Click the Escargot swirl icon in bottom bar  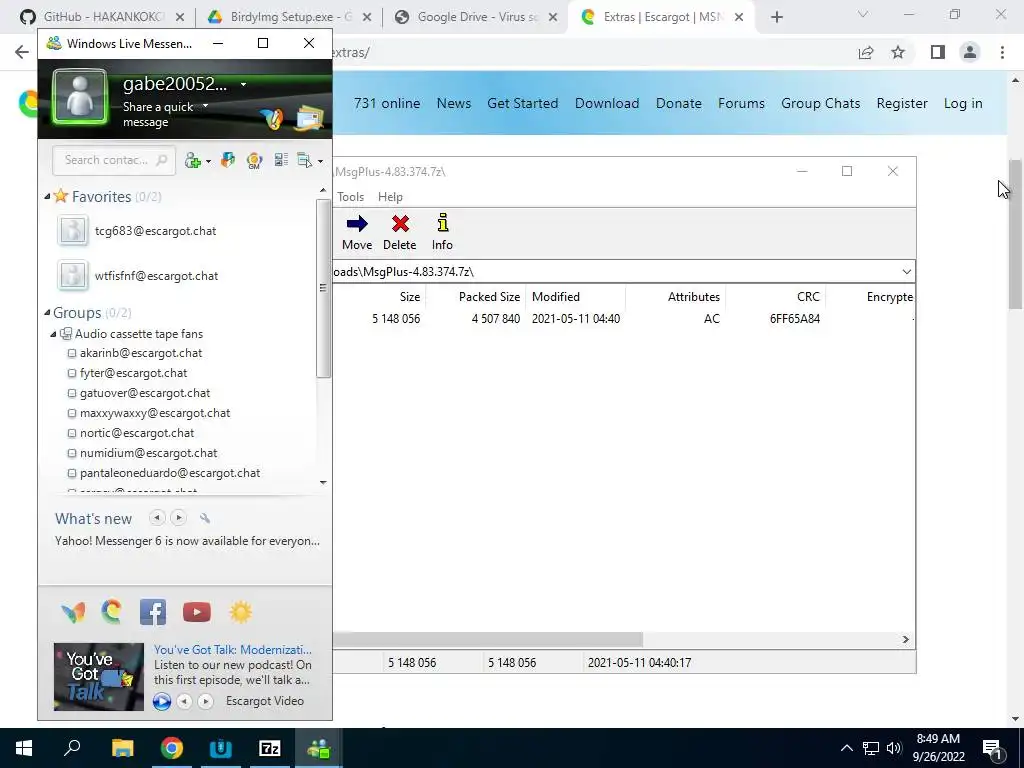(x=112, y=612)
